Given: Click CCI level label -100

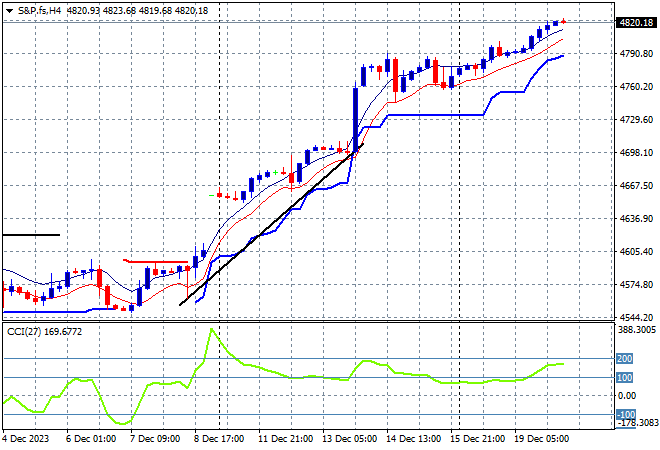Looking at the screenshot, I should [626, 415].
